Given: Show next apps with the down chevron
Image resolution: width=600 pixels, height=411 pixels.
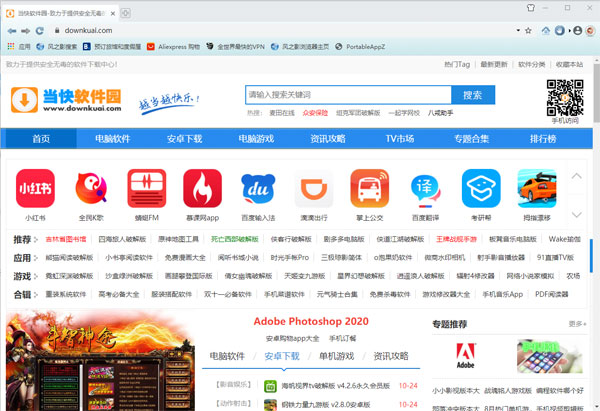Looking at the screenshot, I should click(576, 214).
